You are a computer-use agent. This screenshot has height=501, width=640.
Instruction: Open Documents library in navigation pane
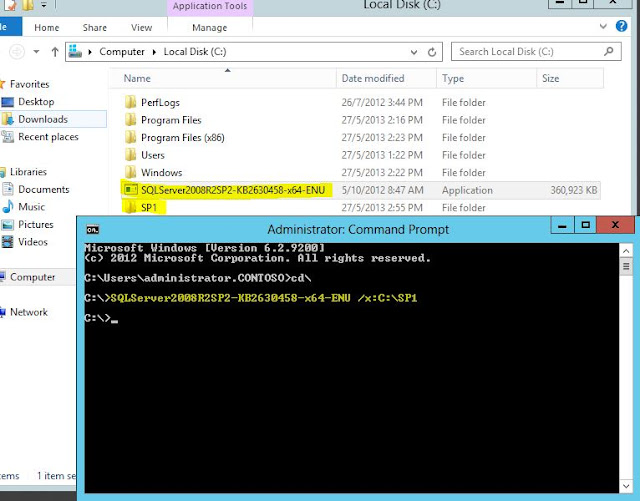[x=44, y=189]
